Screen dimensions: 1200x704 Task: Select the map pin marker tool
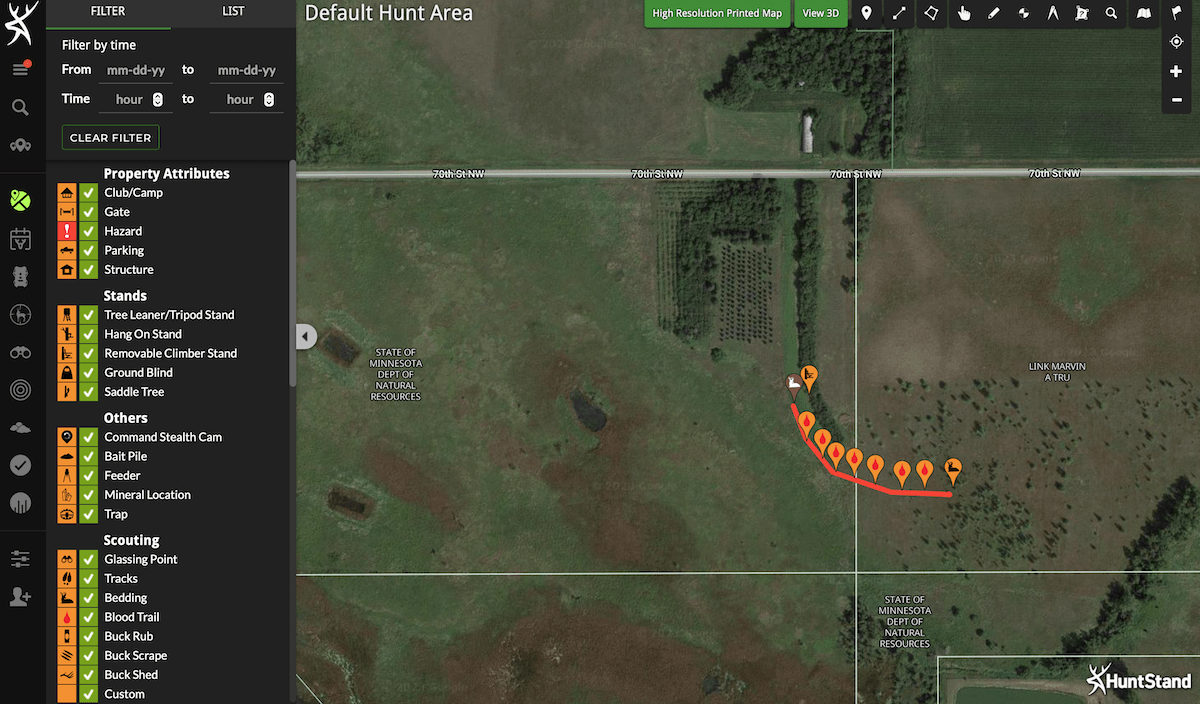(x=866, y=14)
